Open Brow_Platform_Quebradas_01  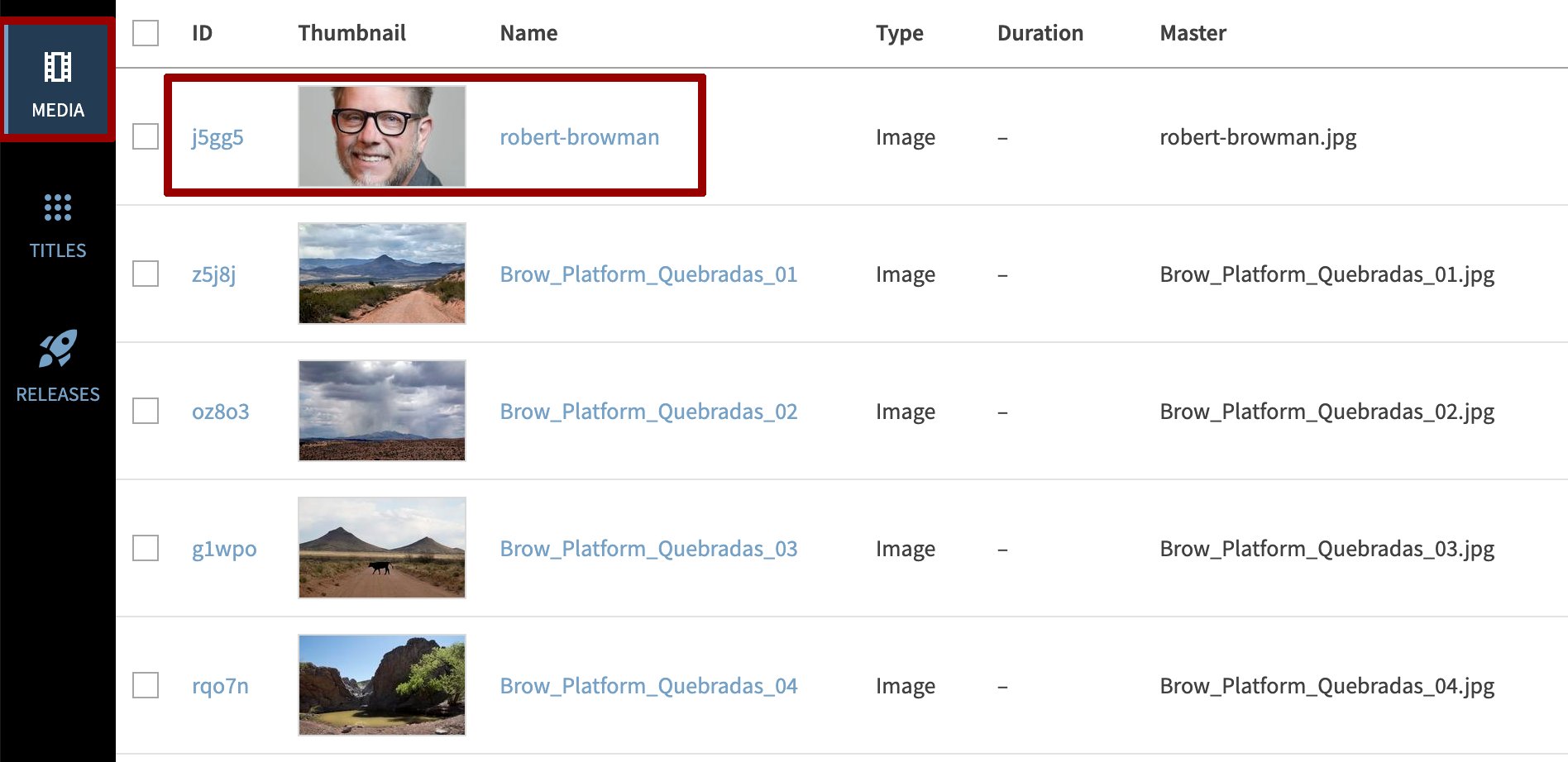648,274
